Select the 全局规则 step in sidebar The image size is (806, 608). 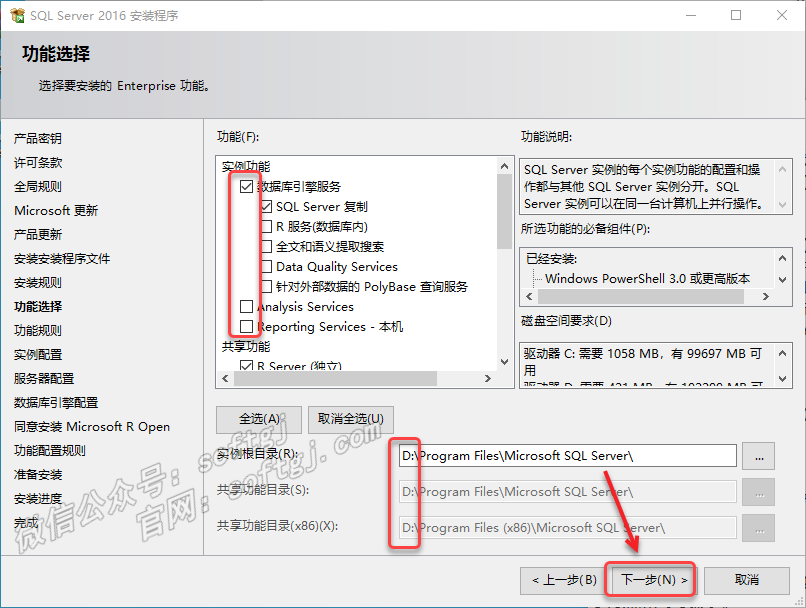(38, 187)
